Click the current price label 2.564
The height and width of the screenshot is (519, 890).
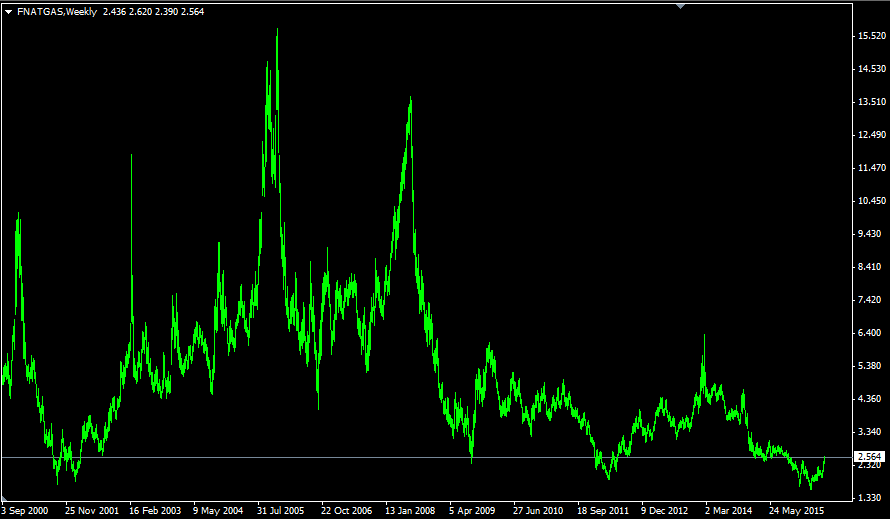(x=870, y=457)
